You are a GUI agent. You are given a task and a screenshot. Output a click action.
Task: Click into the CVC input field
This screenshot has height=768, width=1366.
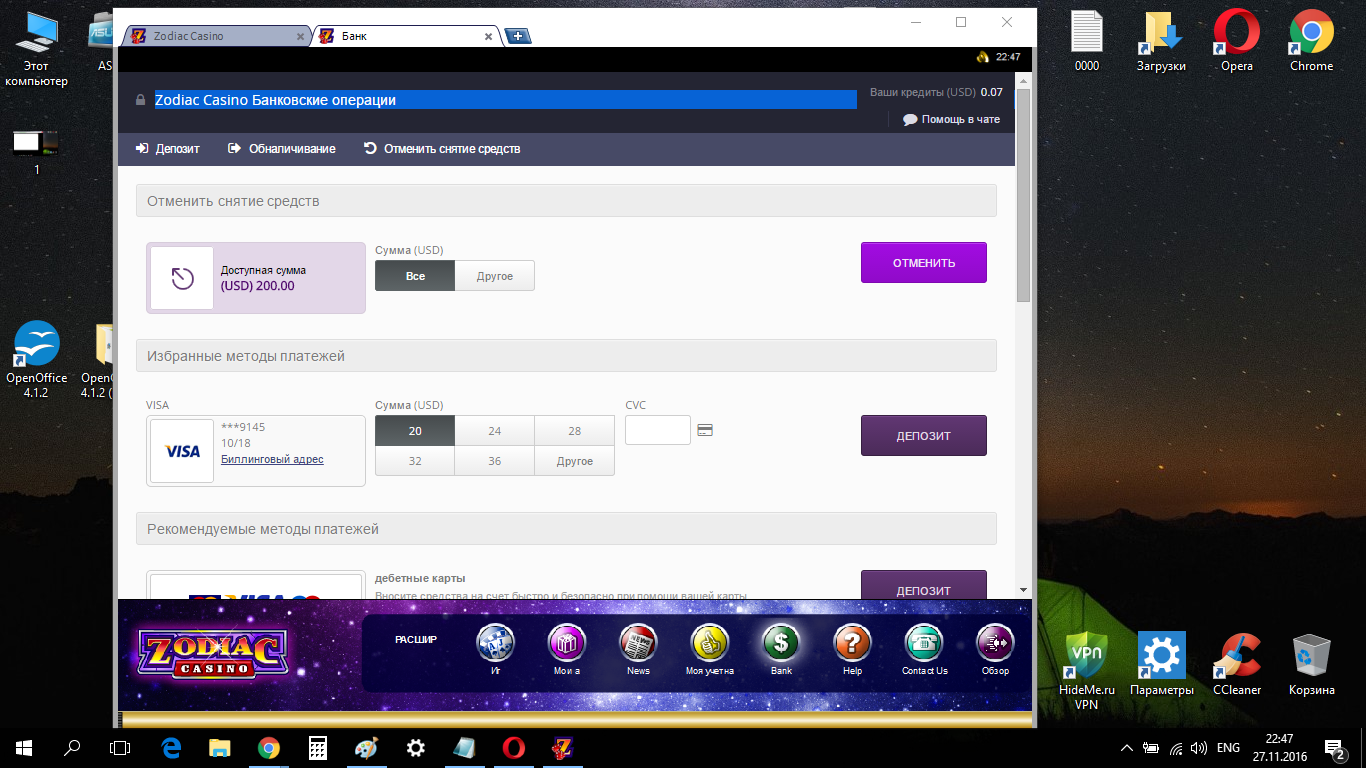658,430
